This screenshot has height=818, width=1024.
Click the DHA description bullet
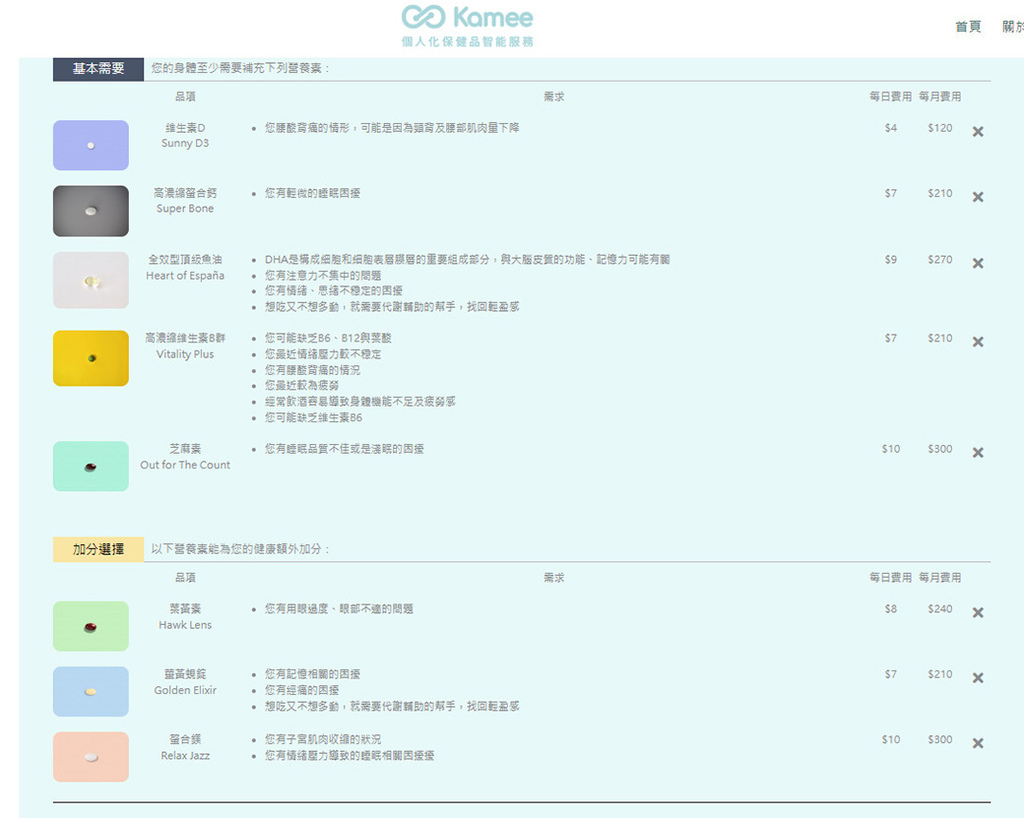pyautogui.click(x=467, y=259)
